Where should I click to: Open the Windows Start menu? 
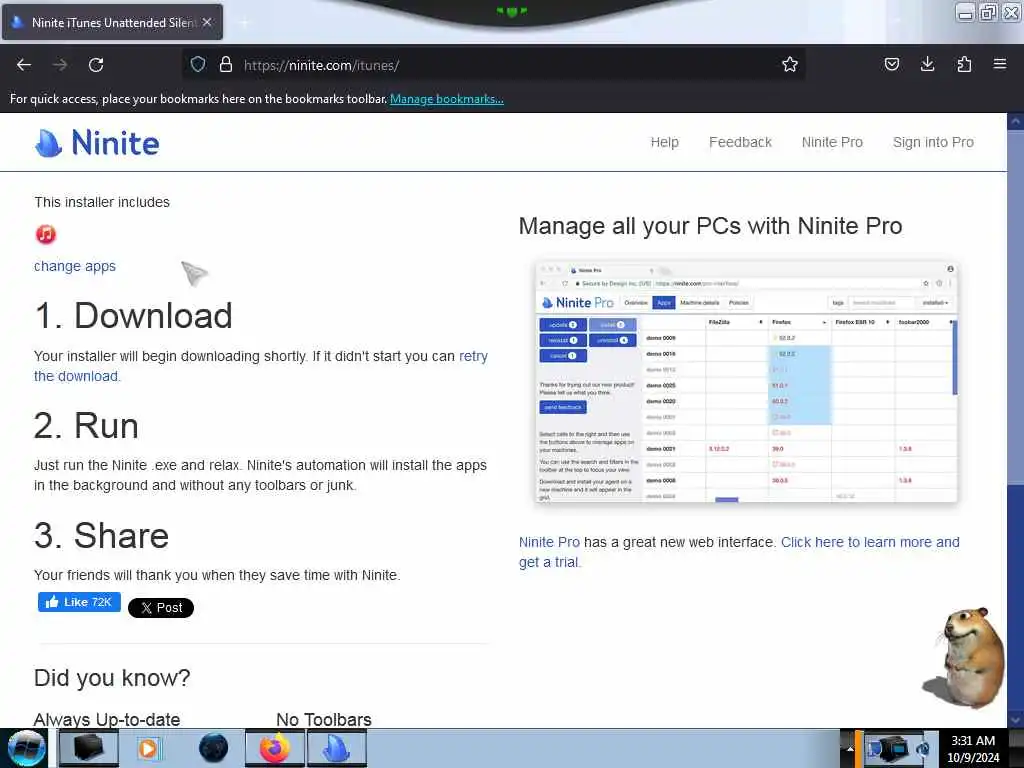(x=26, y=748)
